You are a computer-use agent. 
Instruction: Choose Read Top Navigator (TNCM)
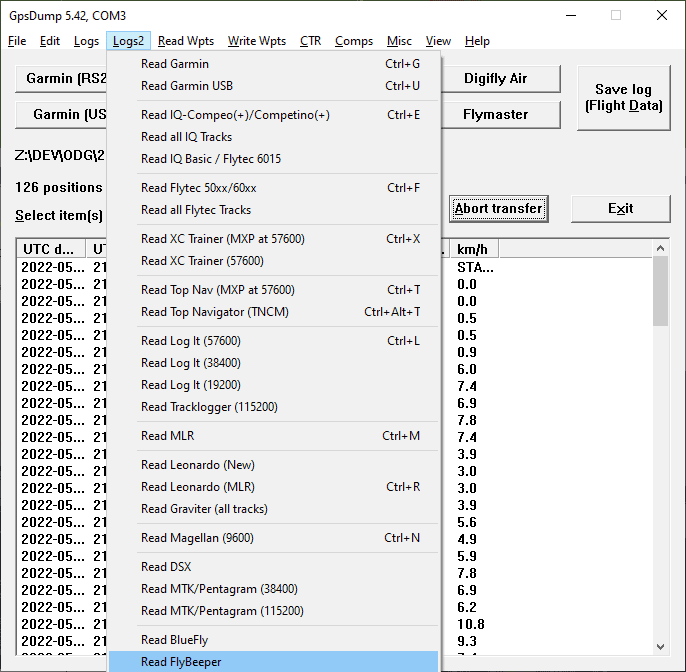tap(273, 312)
